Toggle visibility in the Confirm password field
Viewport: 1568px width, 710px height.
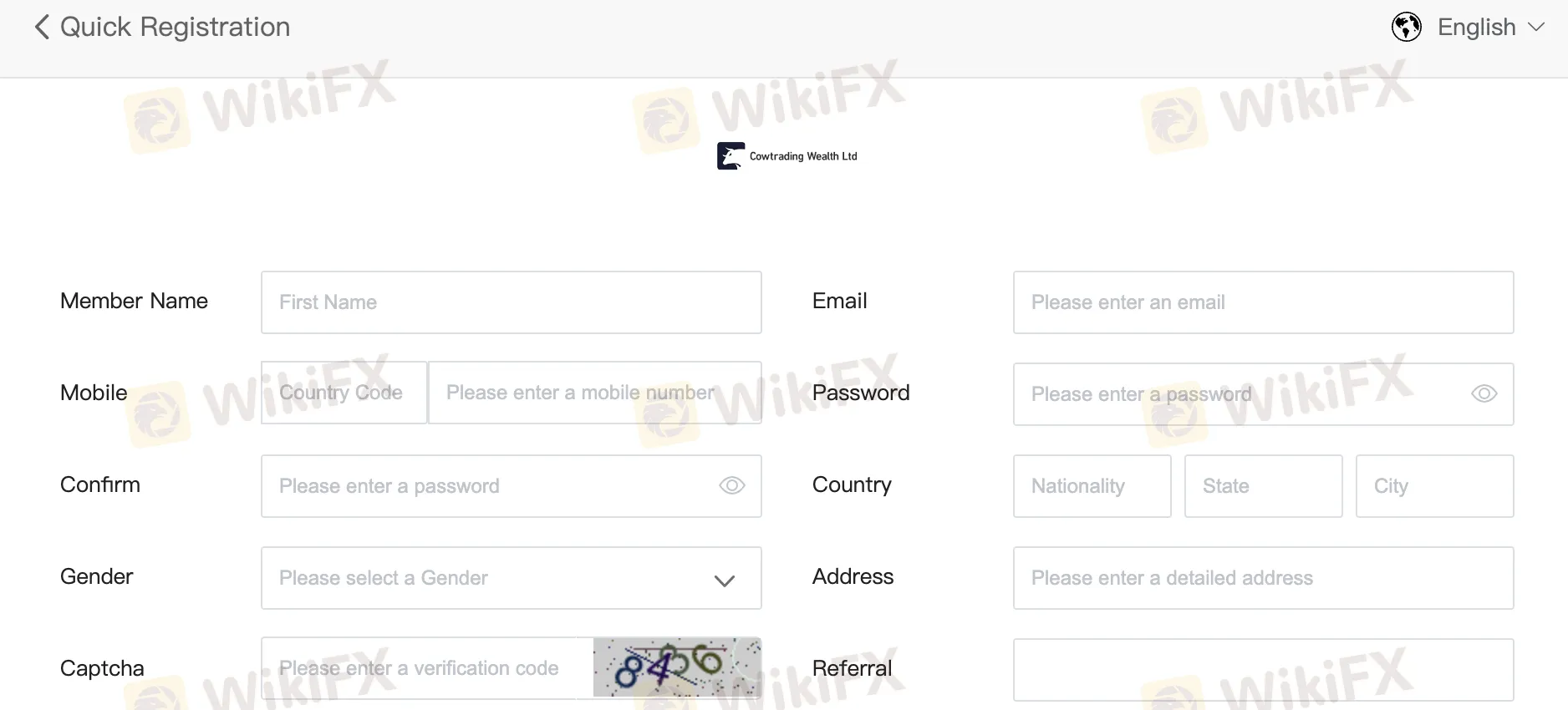click(731, 485)
